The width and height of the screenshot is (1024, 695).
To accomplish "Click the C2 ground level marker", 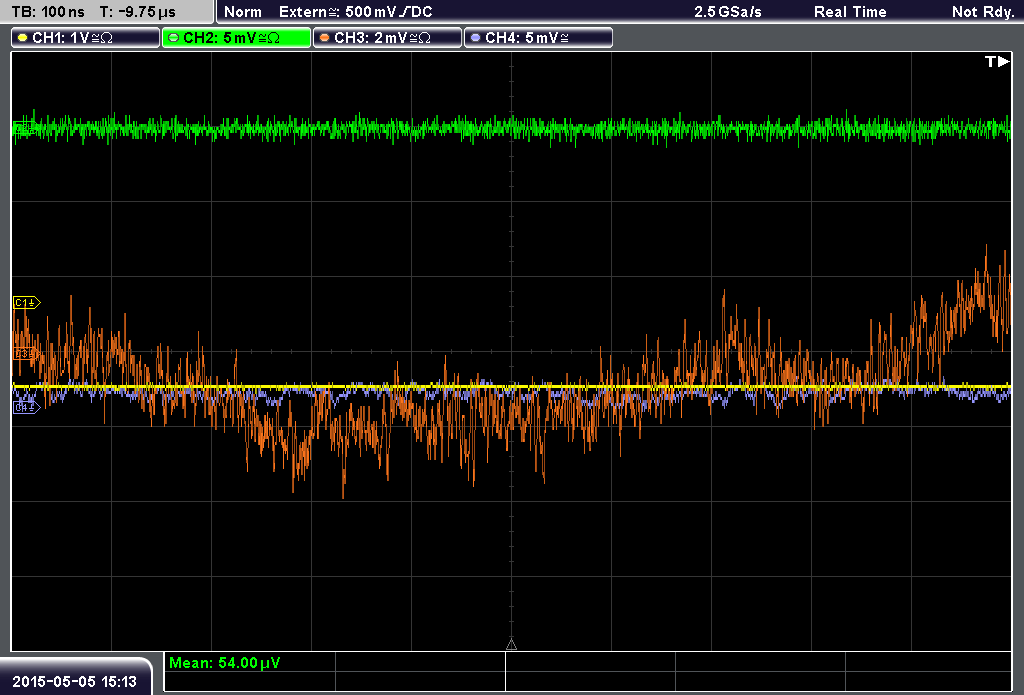I will pyautogui.click(x=25, y=129).
